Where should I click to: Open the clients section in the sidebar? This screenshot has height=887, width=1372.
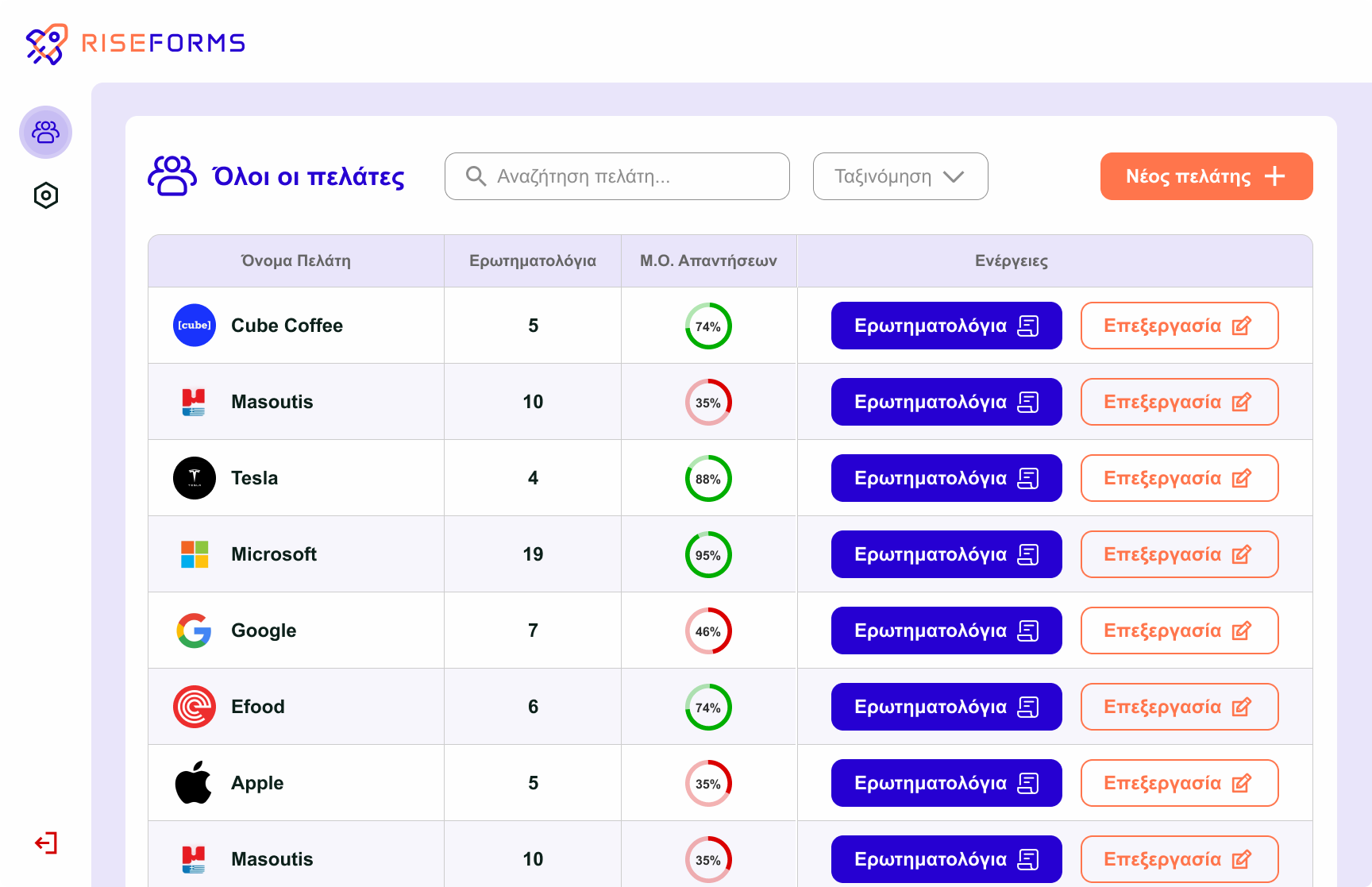[x=45, y=132]
